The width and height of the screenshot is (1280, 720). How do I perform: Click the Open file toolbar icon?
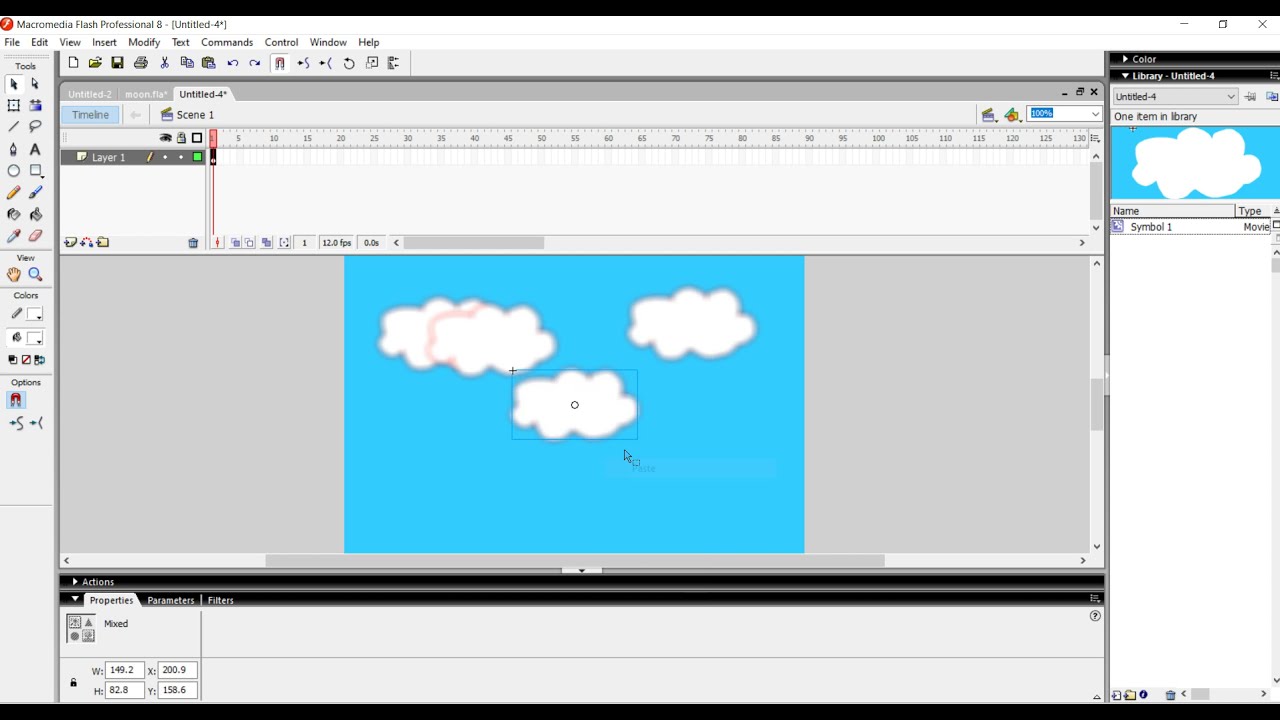pos(95,63)
